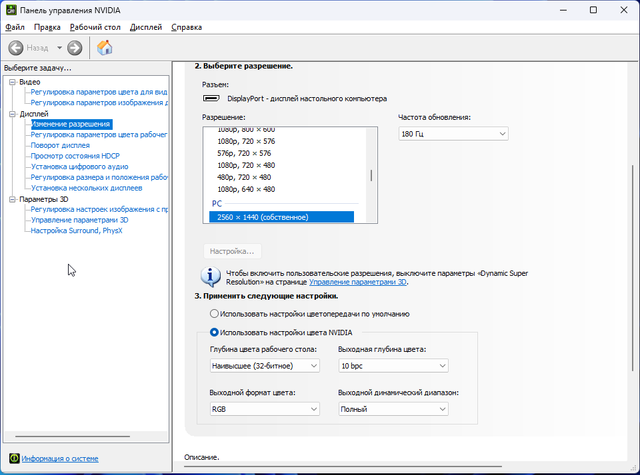Open the Рабочий стол menu

point(95,27)
